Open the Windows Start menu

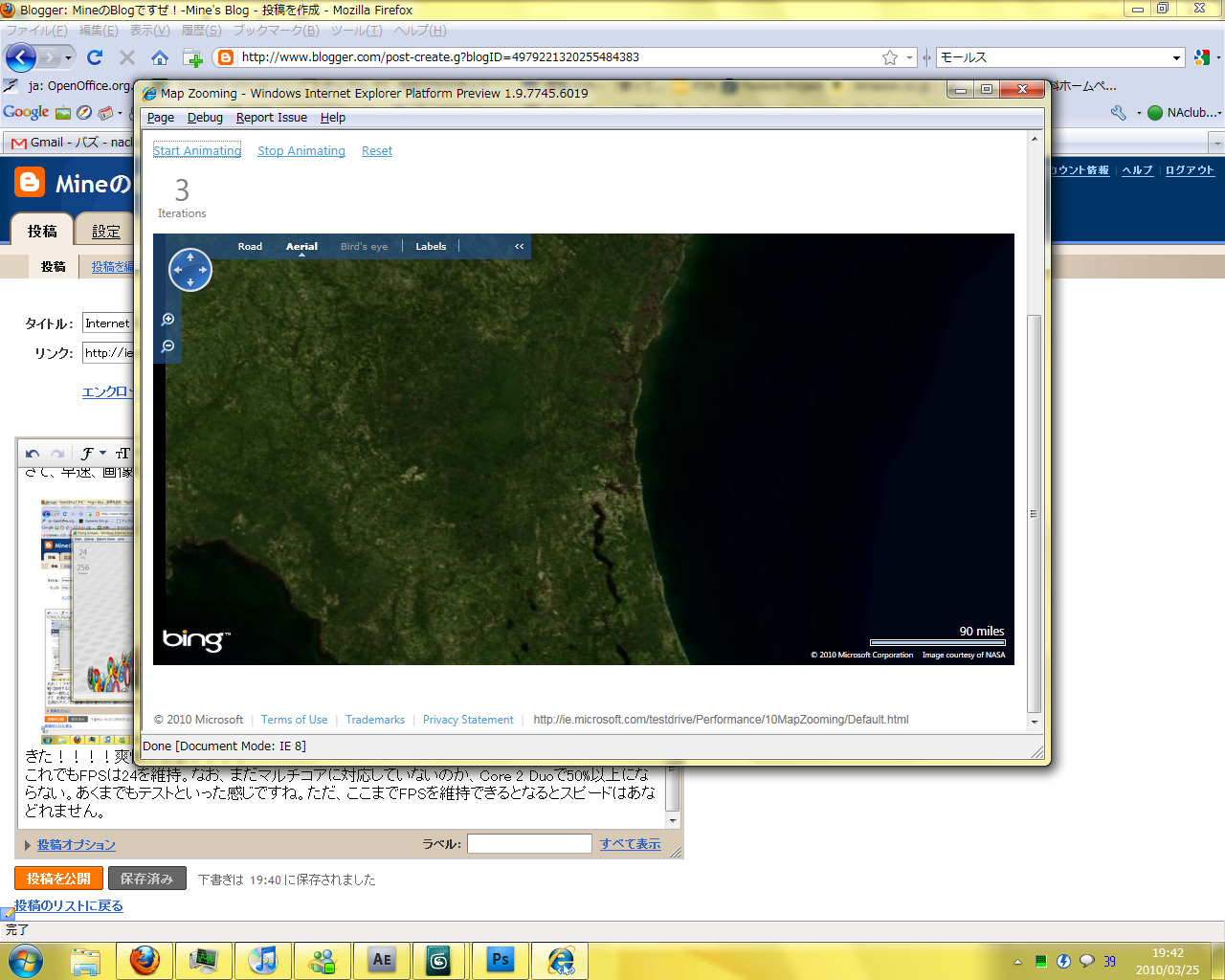(25, 960)
